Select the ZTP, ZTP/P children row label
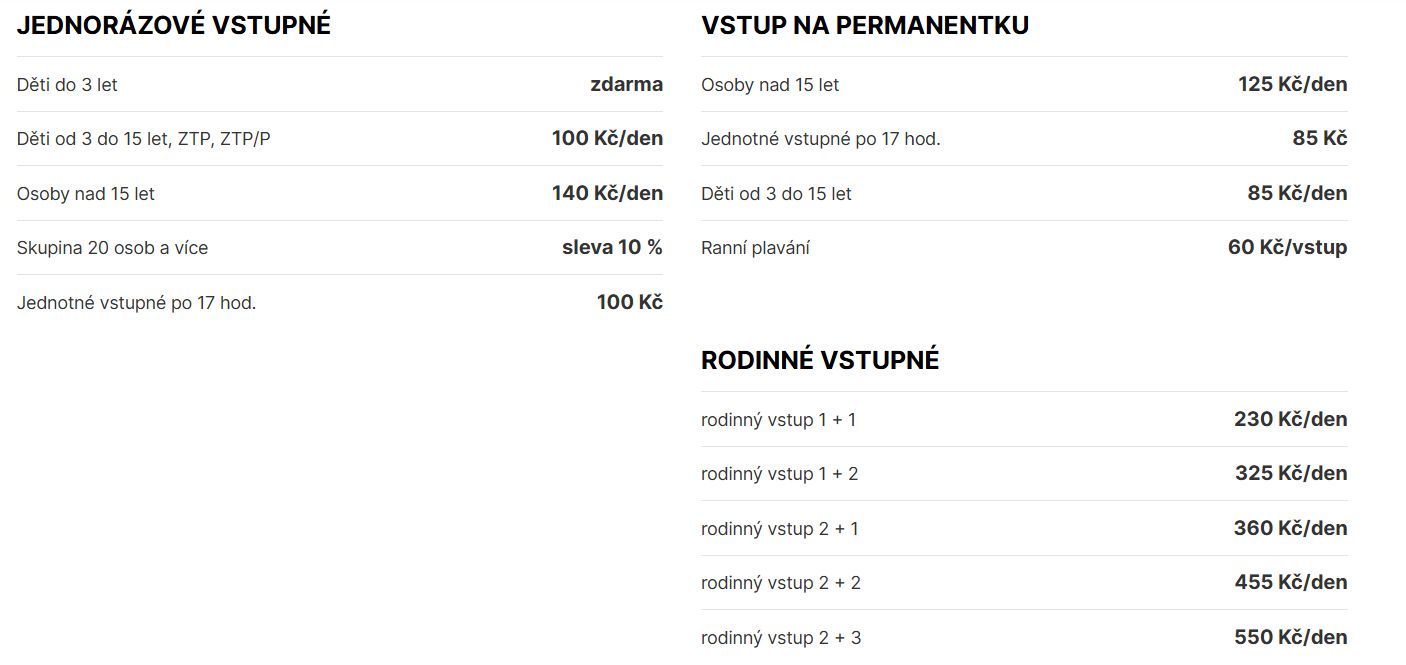The image size is (1406, 665). click(x=143, y=139)
